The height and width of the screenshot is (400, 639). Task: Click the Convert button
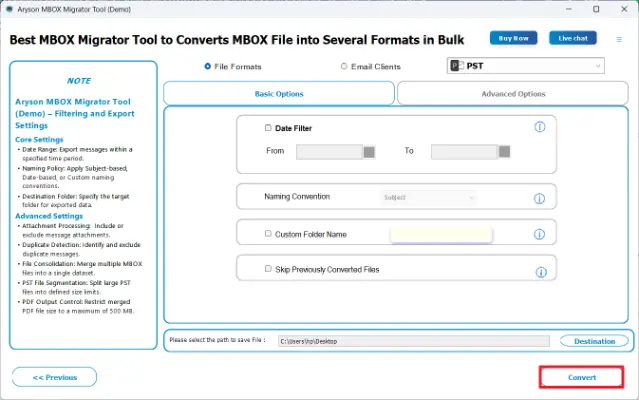tap(582, 377)
